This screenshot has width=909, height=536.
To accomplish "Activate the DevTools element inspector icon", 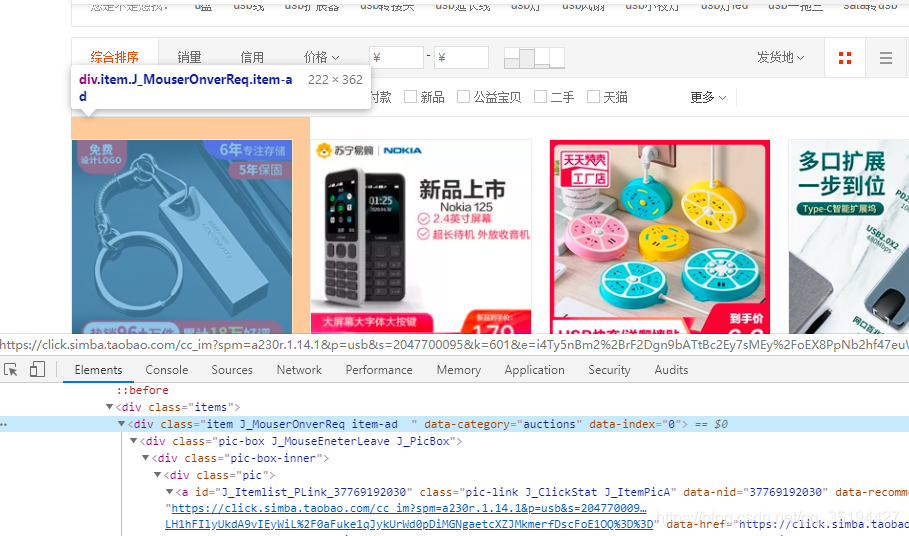I will [x=10, y=369].
